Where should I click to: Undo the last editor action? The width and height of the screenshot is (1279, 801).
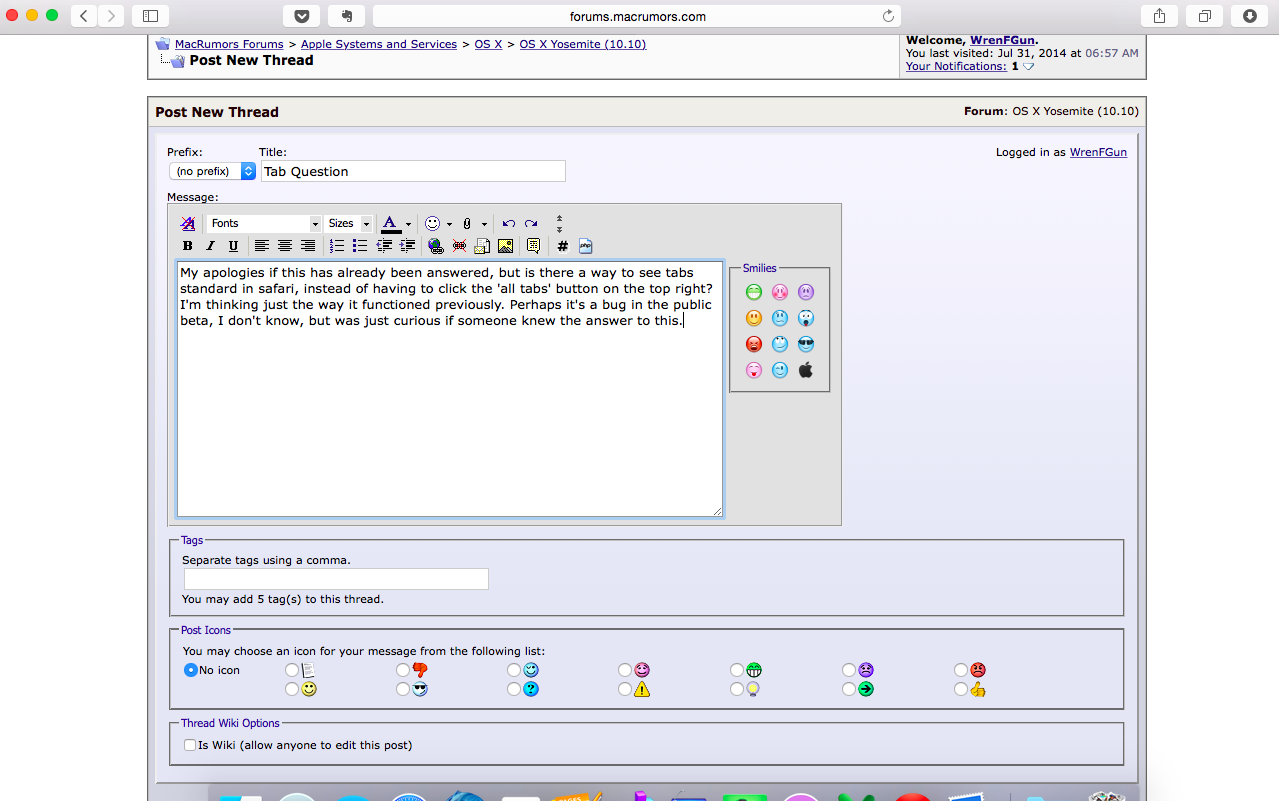pos(509,224)
